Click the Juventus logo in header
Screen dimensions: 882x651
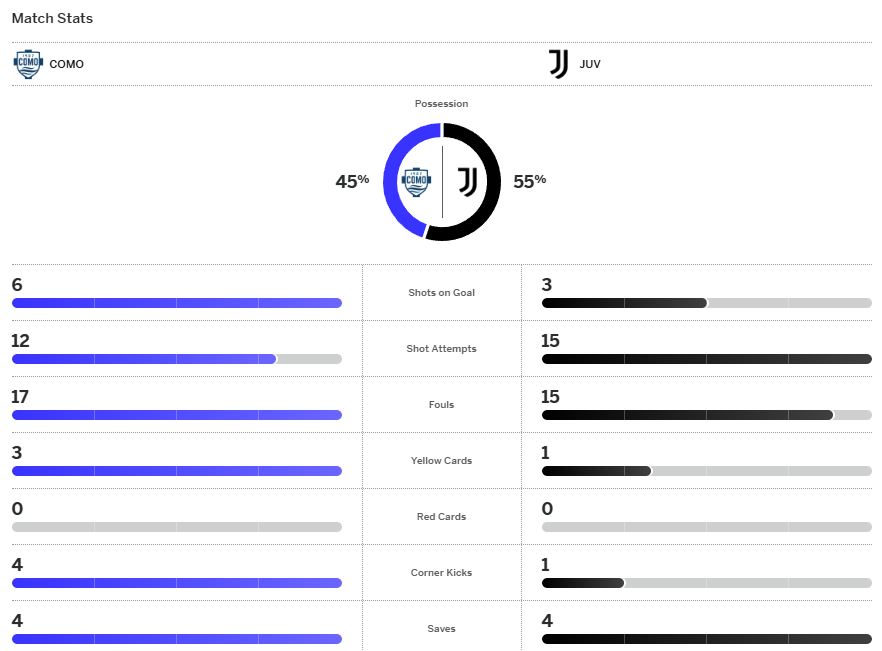(x=559, y=64)
